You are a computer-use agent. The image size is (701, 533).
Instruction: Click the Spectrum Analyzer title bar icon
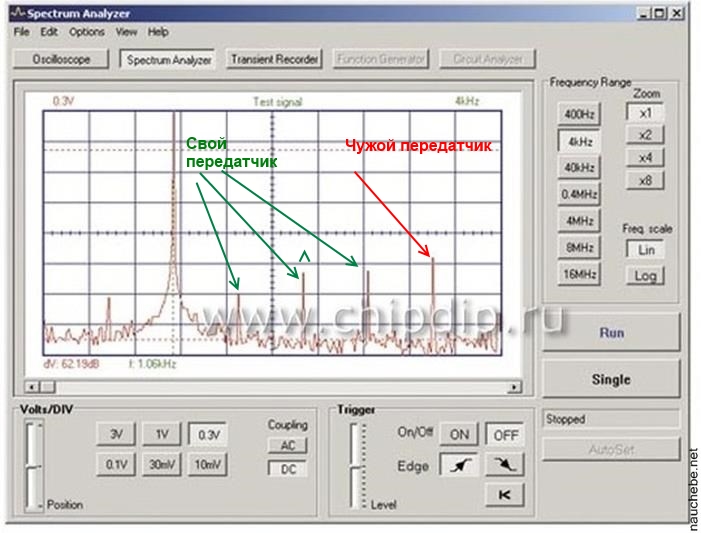tap(18, 13)
